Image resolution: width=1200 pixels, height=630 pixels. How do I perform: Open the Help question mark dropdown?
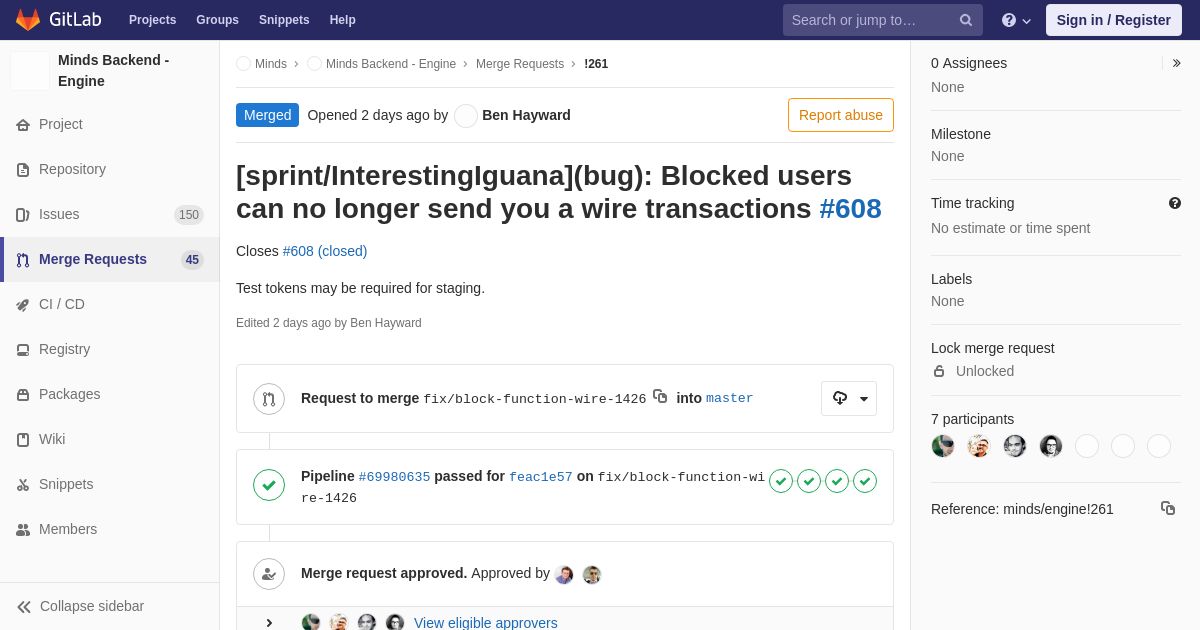[1016, 20]
